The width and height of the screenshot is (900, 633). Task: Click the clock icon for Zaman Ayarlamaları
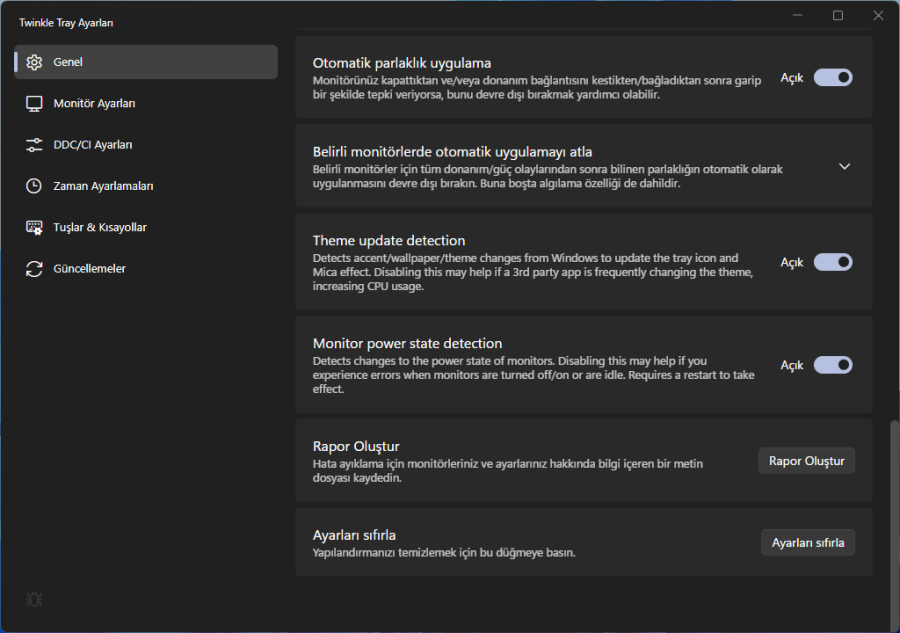pos(34,186)
